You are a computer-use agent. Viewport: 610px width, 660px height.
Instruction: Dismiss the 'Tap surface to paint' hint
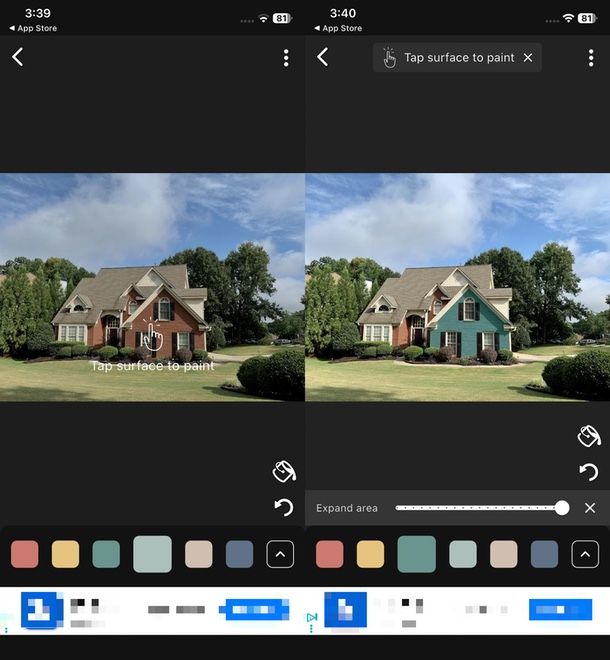coord(528,58)
